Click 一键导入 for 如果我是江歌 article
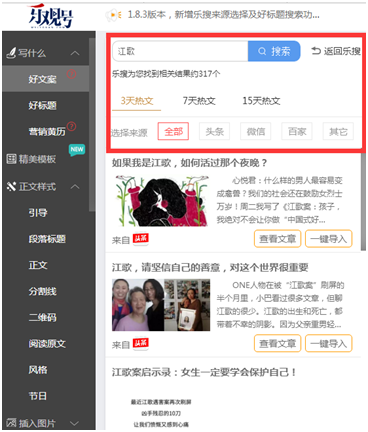Screen dimensions: 368x432 click(329, 239)
